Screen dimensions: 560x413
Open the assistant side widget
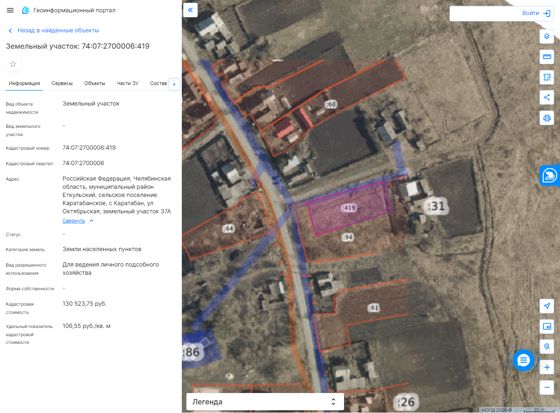(x=550, y=175)
